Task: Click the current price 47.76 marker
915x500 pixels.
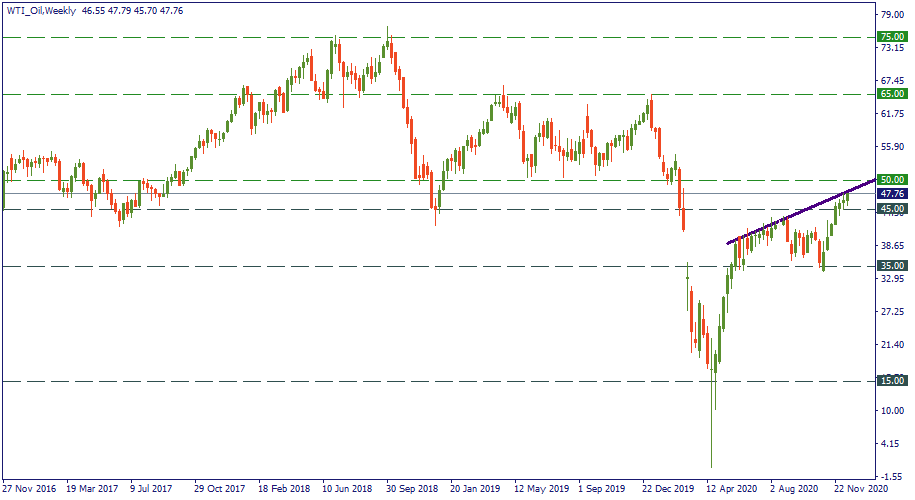Action: (x=891, y=193)
